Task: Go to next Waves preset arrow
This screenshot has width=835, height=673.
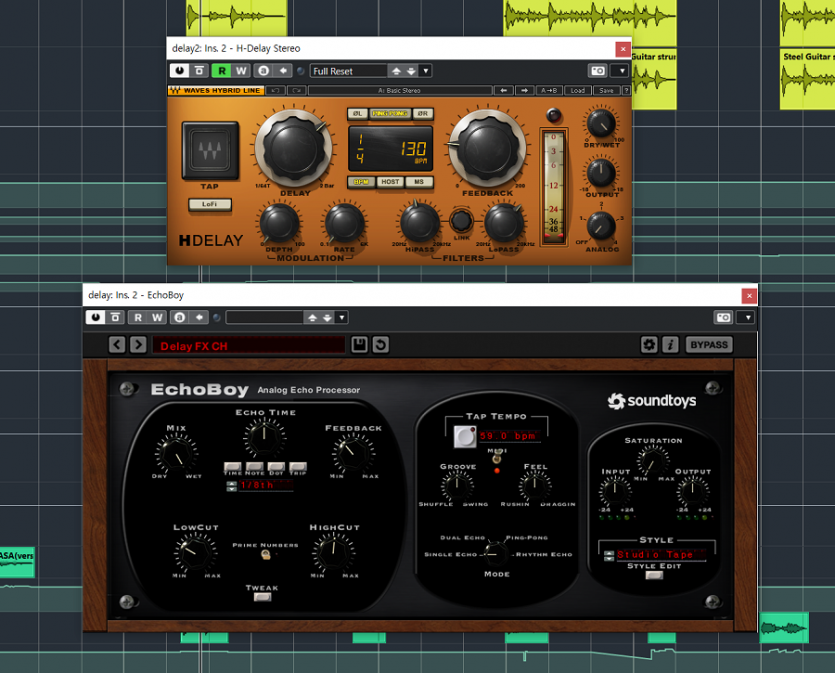Action: point(525,91)
